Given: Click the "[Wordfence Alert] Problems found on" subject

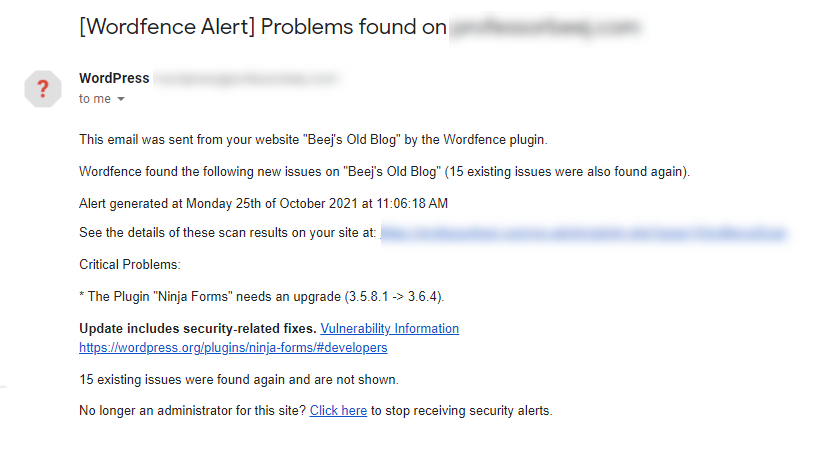Looking at the screenshot, I should click(262, 27).
